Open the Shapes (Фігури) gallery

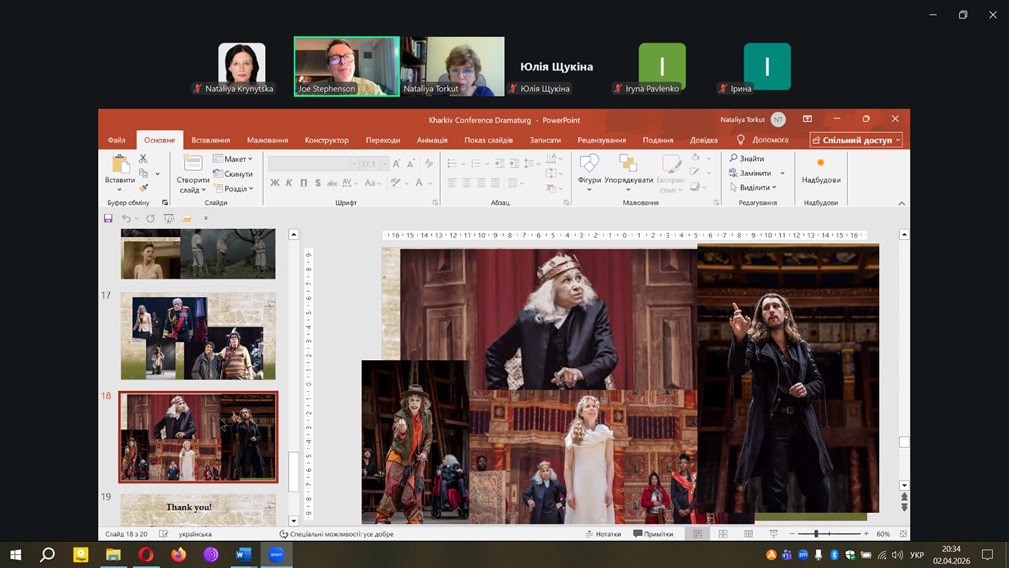[x=589, y=165]
